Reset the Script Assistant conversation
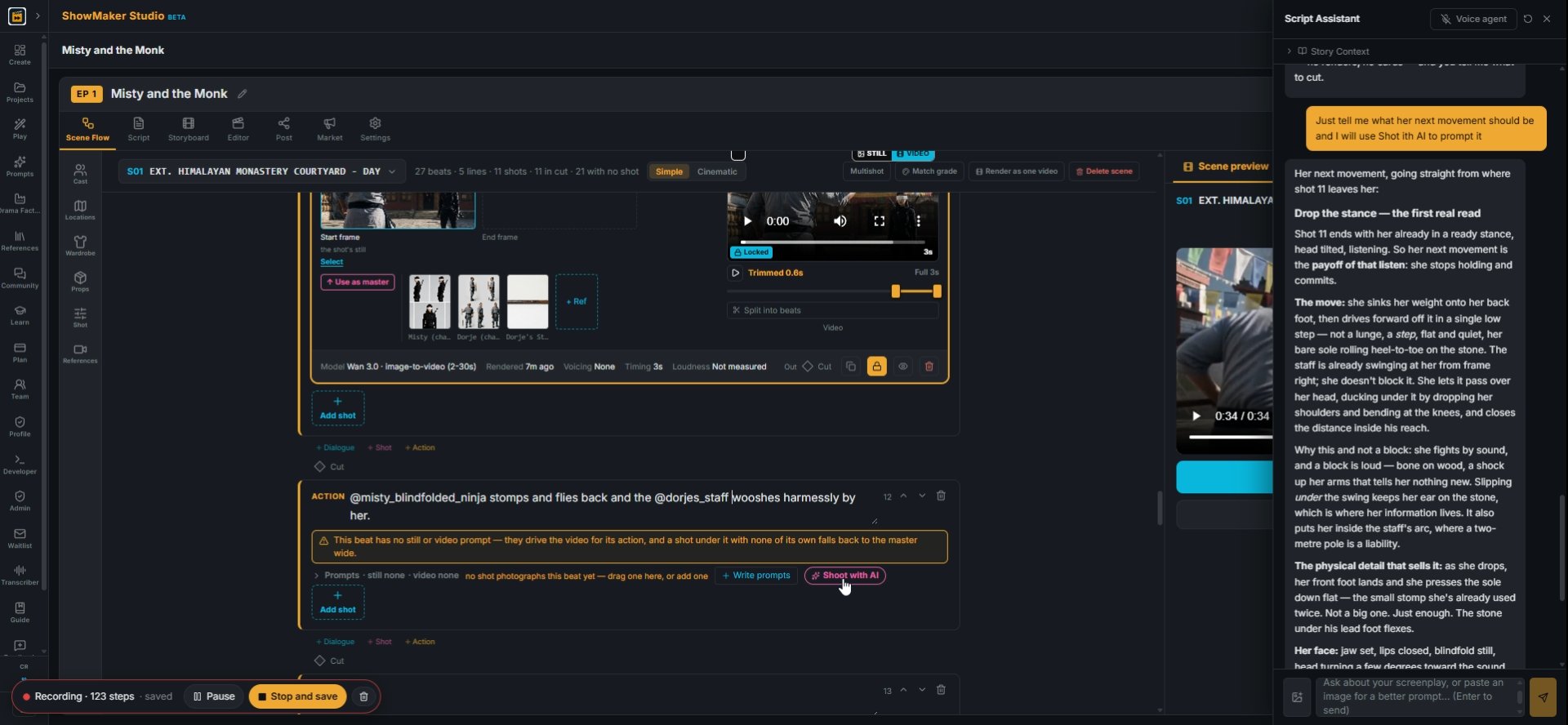Image resolution: width=1568 pixels, height=725 pixels. [1528, 19]
